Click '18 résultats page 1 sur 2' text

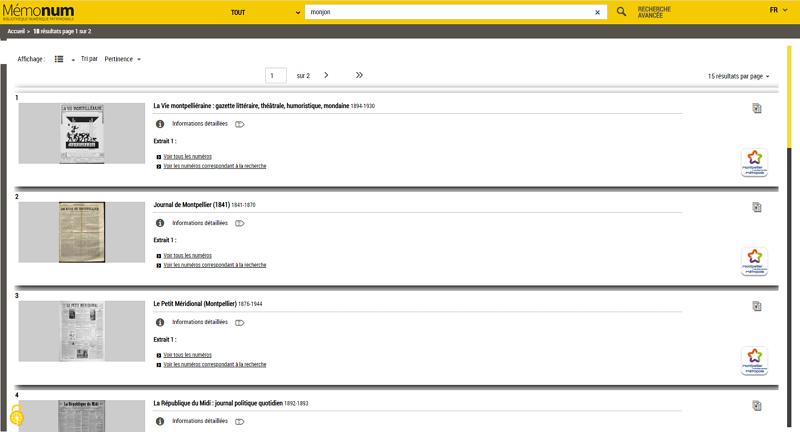click(x=62, y=31)
